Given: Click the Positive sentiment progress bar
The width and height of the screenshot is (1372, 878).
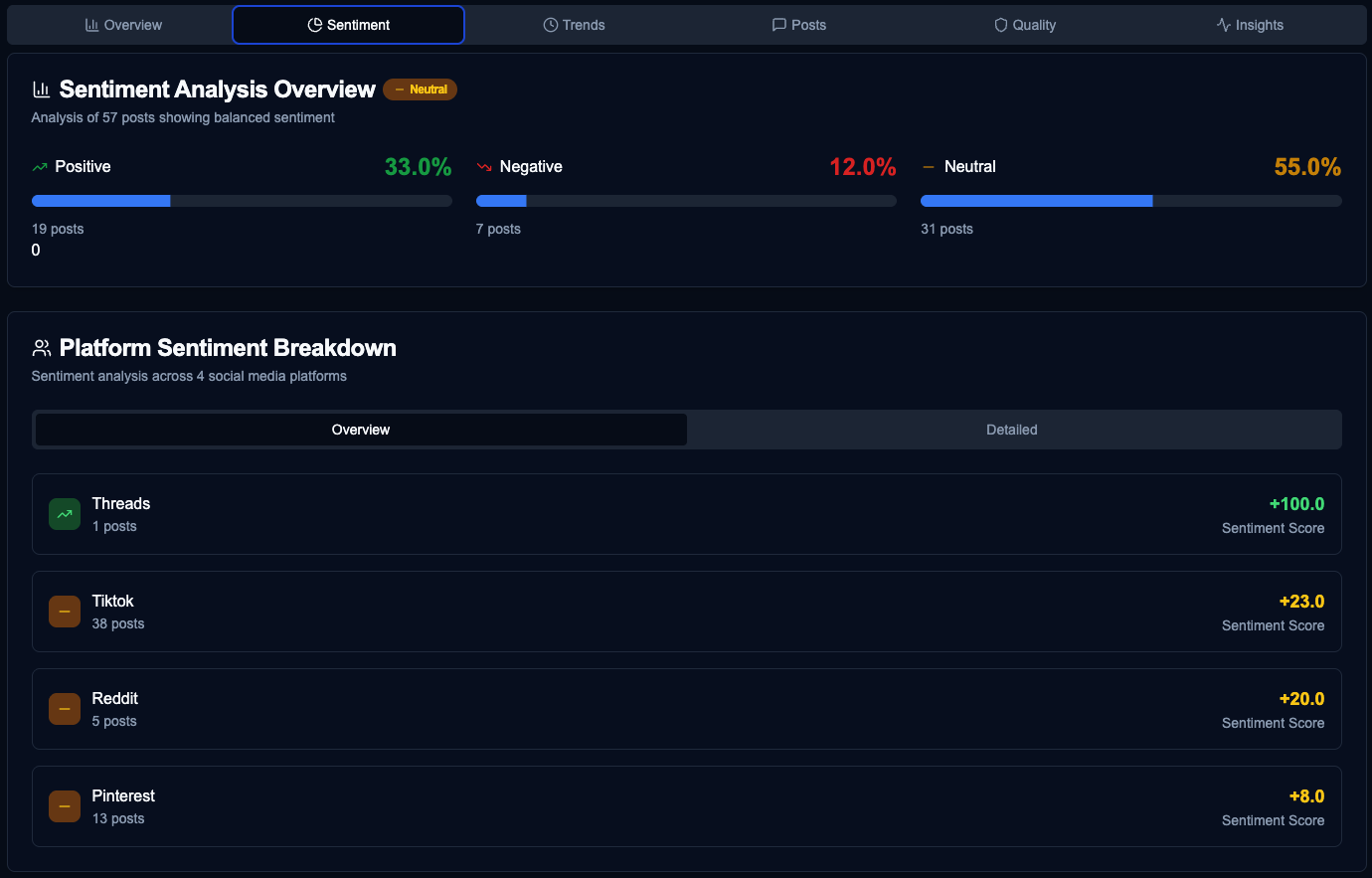Looking at the screenshot, I should (242, 200).
